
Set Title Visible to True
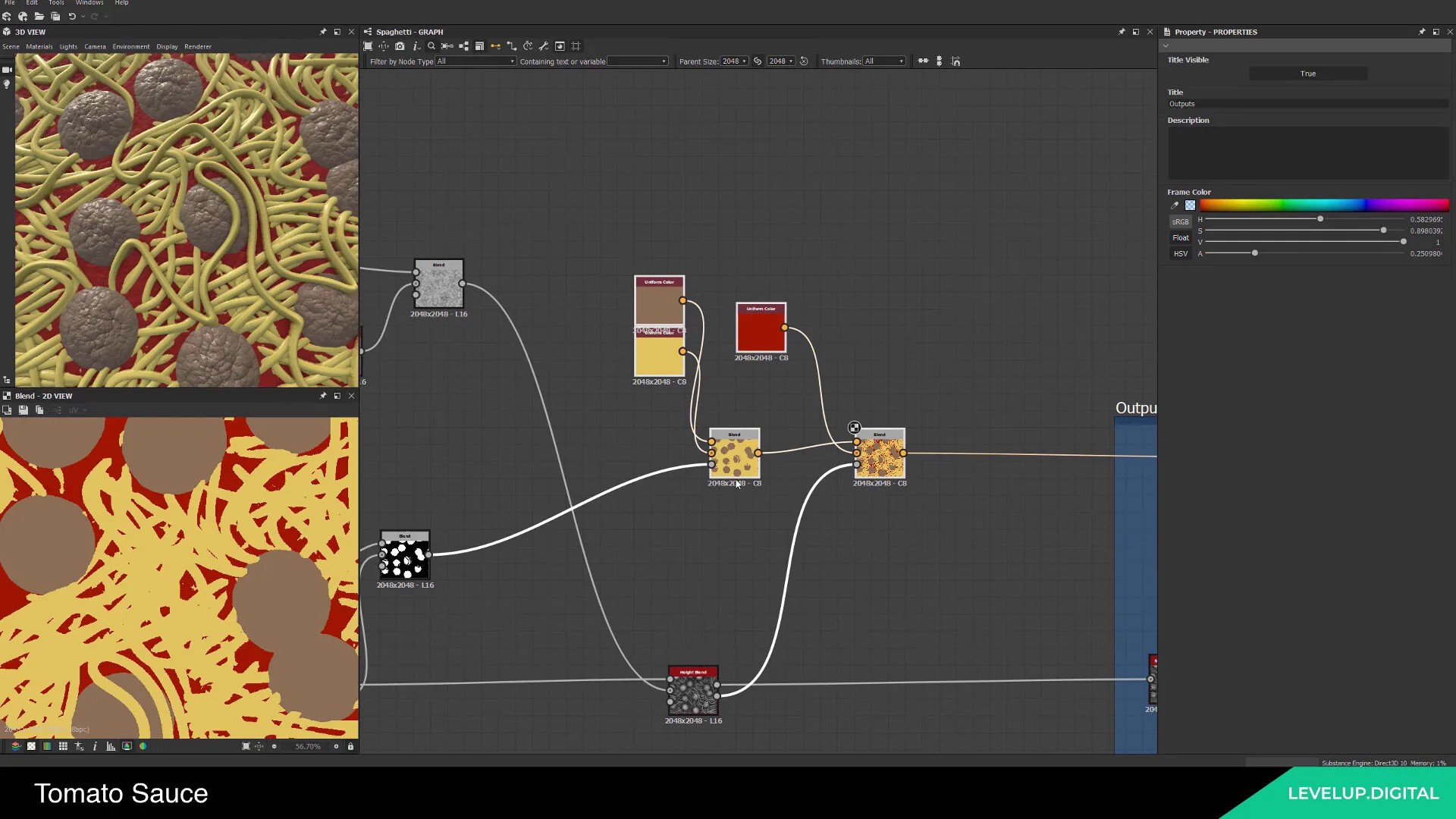click(x=1307, y=74)
